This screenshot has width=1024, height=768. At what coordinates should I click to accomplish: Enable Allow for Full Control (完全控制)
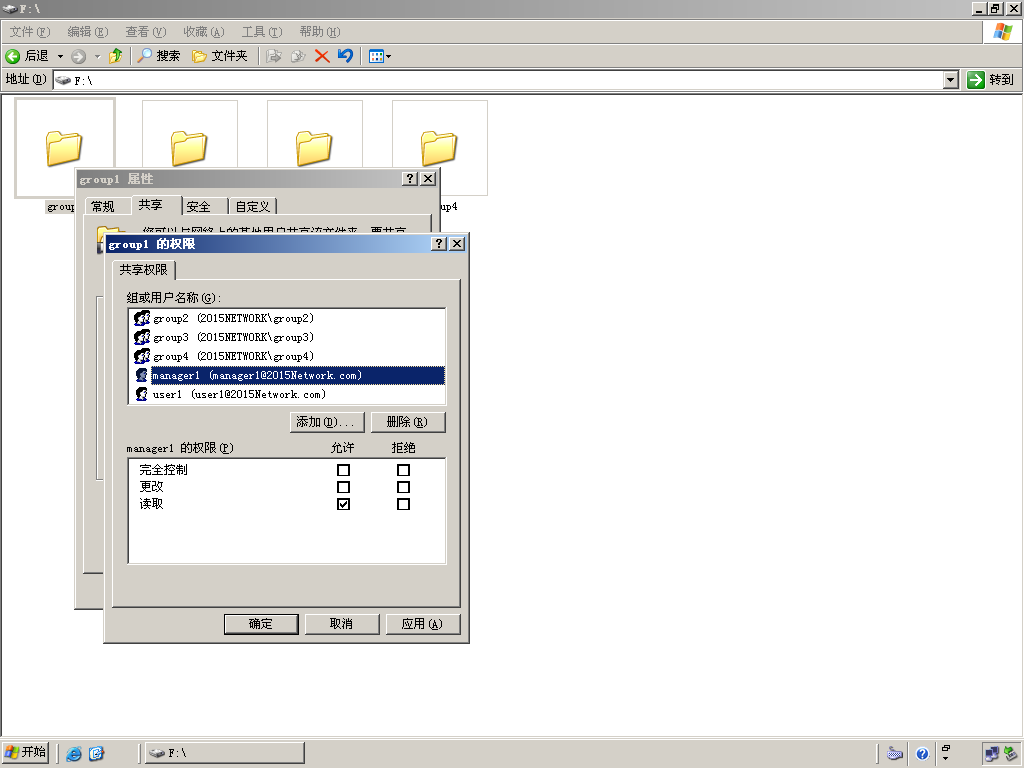pyautogui.click(x=344, y=470)
